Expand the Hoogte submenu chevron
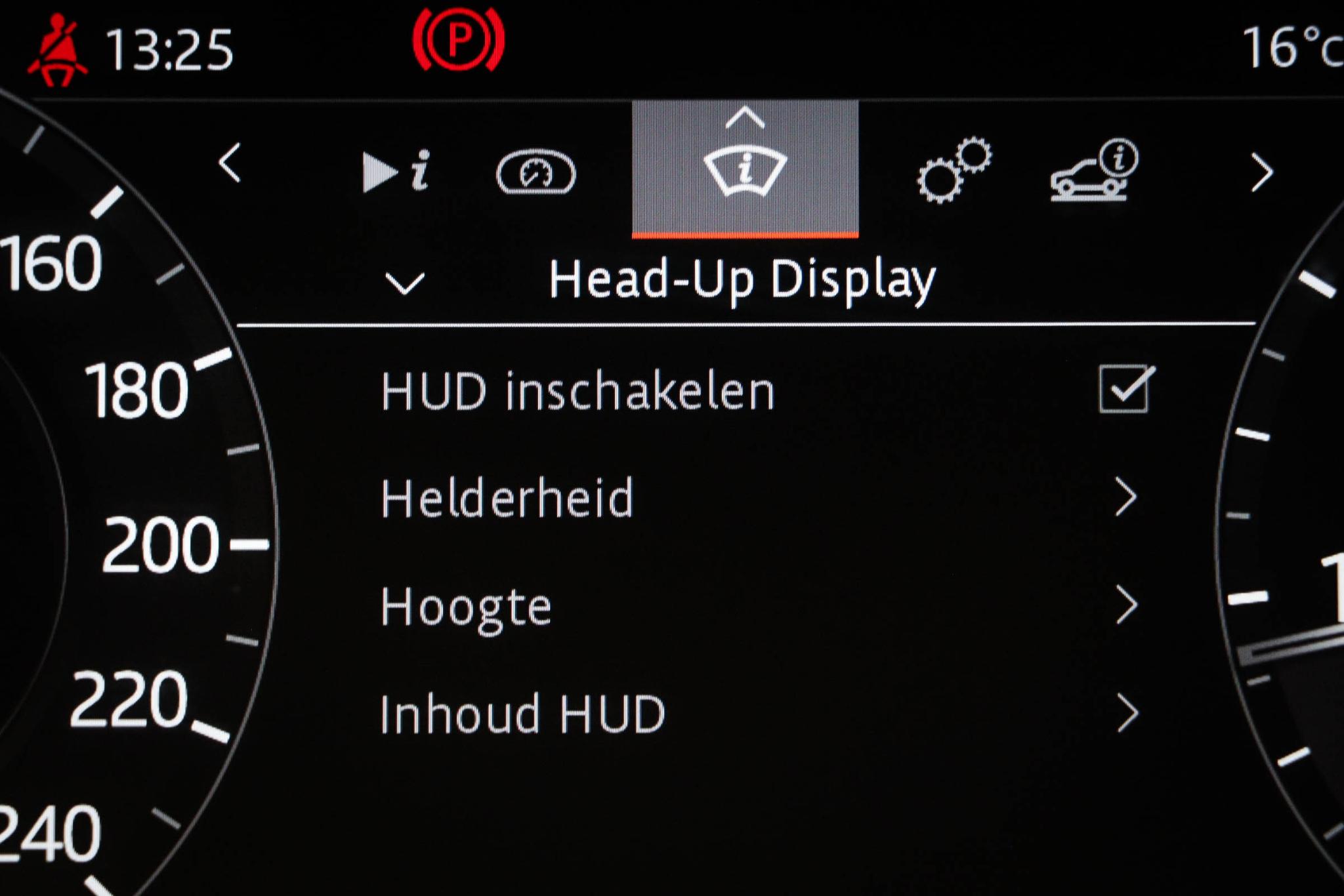 point(1126,605)
